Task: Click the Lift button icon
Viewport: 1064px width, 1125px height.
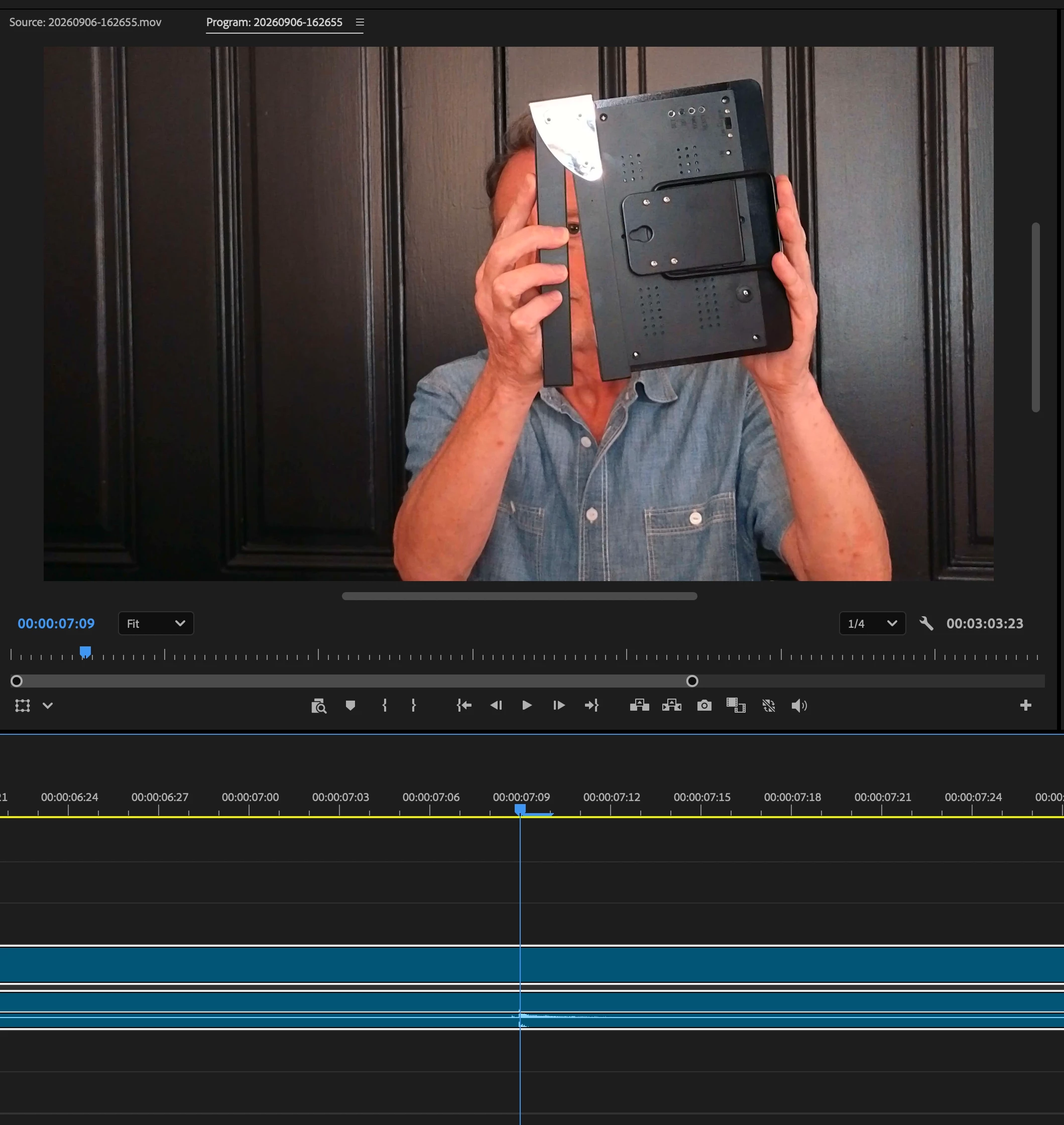Action: coord(639,705)
